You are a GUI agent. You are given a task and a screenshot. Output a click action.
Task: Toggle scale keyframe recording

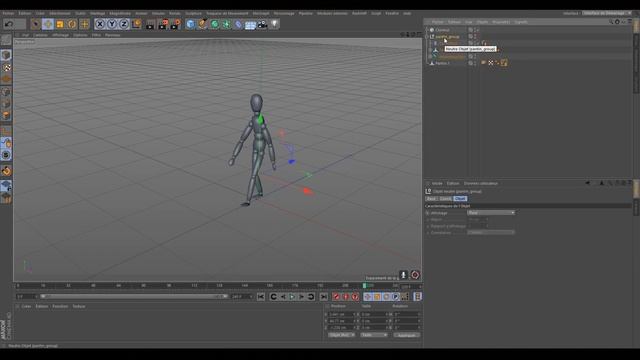(377, 297)
